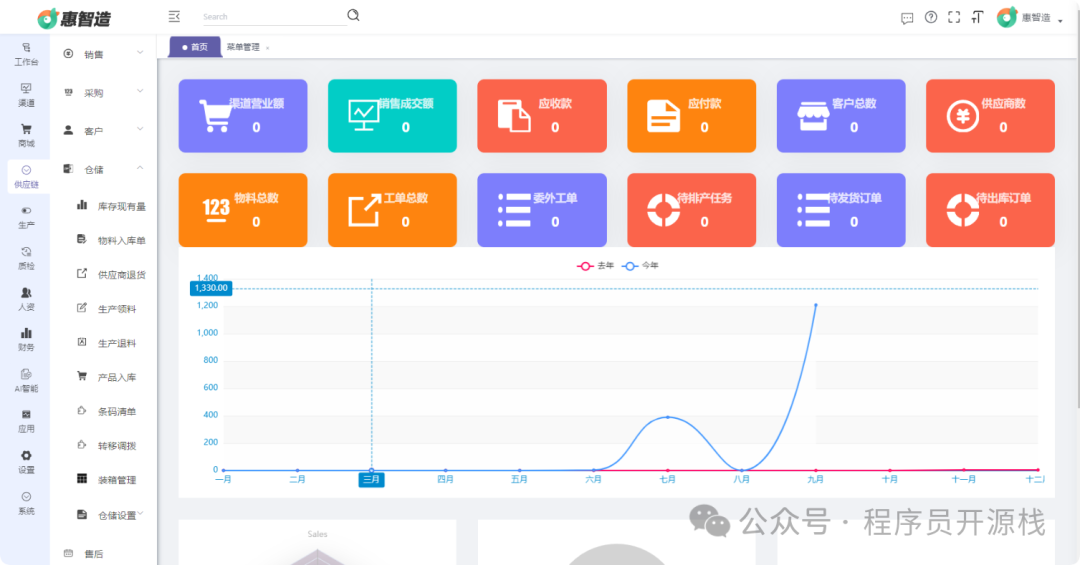This screenshot has width=1080, height=565.
Task: Open the 系统 sidebar icon
Action: pos(26,503)
